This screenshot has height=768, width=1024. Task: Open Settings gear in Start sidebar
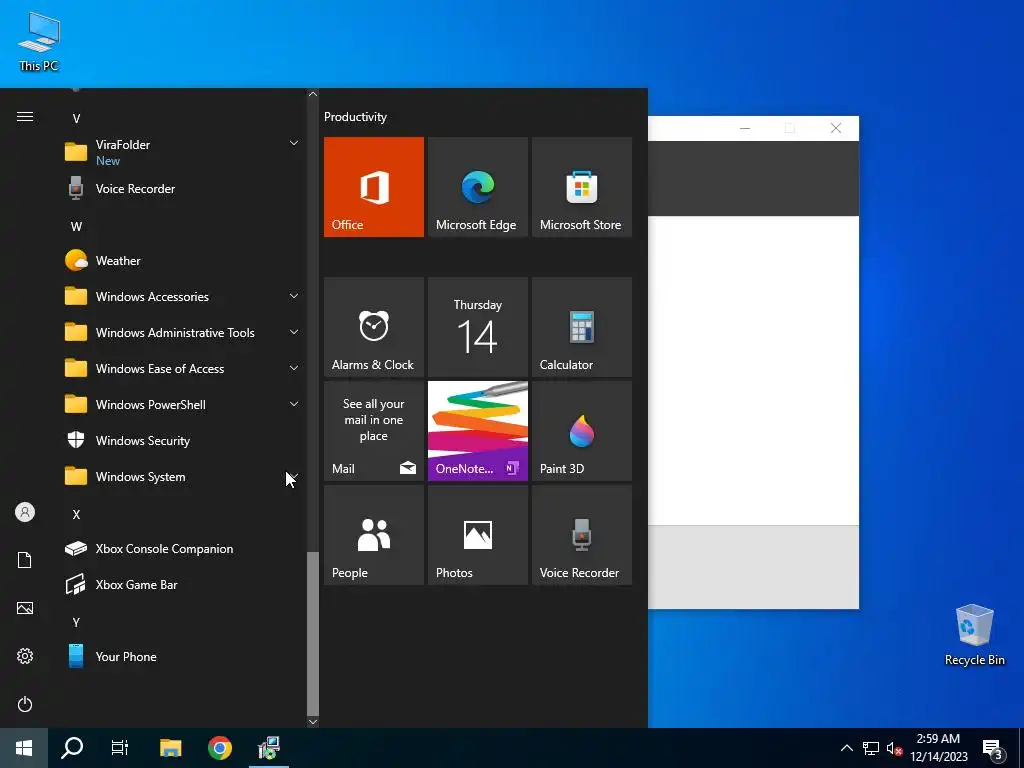(25, 656)
